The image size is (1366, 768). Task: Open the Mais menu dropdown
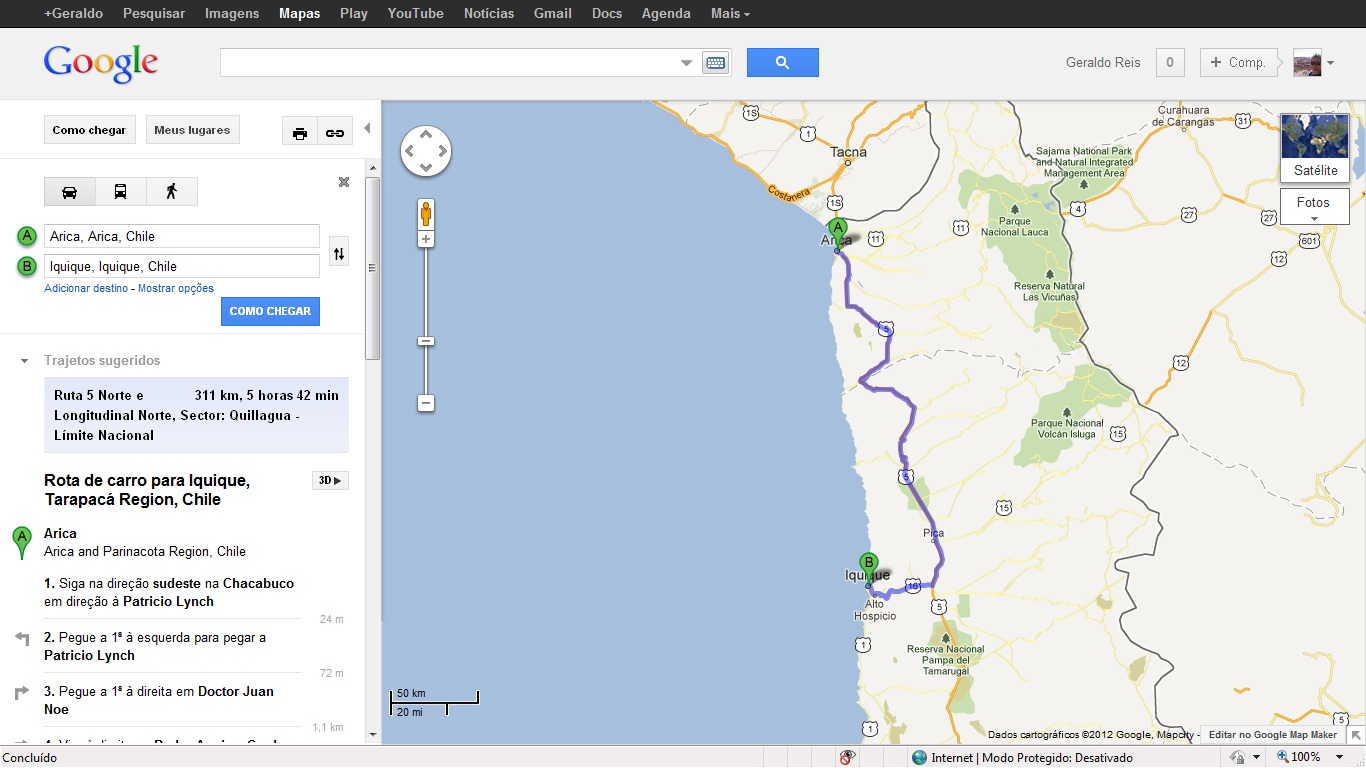click(x=730, y=13)
